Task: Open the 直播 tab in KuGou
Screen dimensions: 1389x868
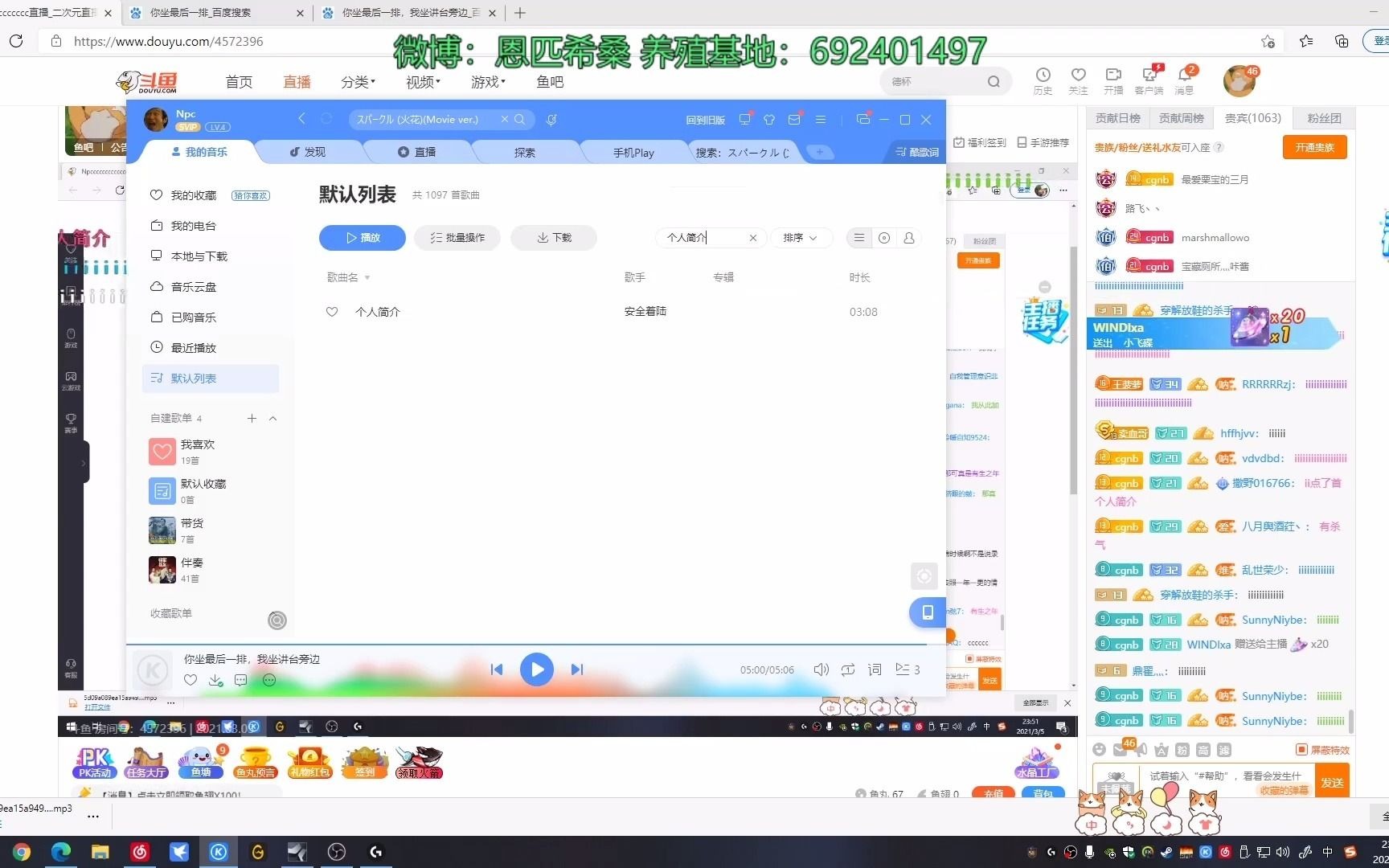Action: pos(417,152)
